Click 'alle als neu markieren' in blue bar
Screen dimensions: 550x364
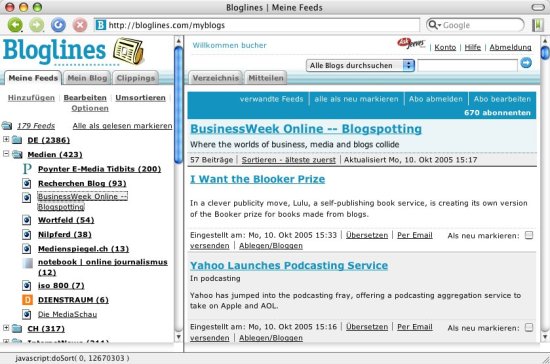356,99
